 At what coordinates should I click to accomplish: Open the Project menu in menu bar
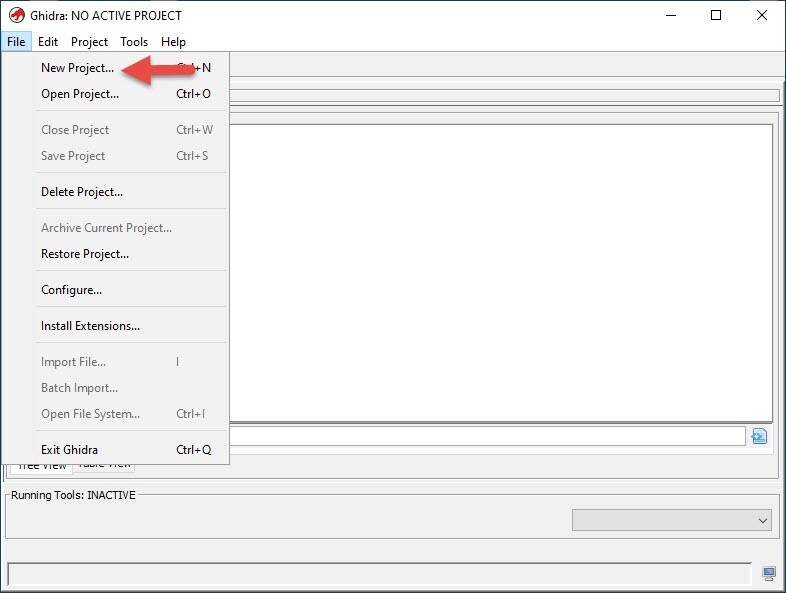point(89,42)
